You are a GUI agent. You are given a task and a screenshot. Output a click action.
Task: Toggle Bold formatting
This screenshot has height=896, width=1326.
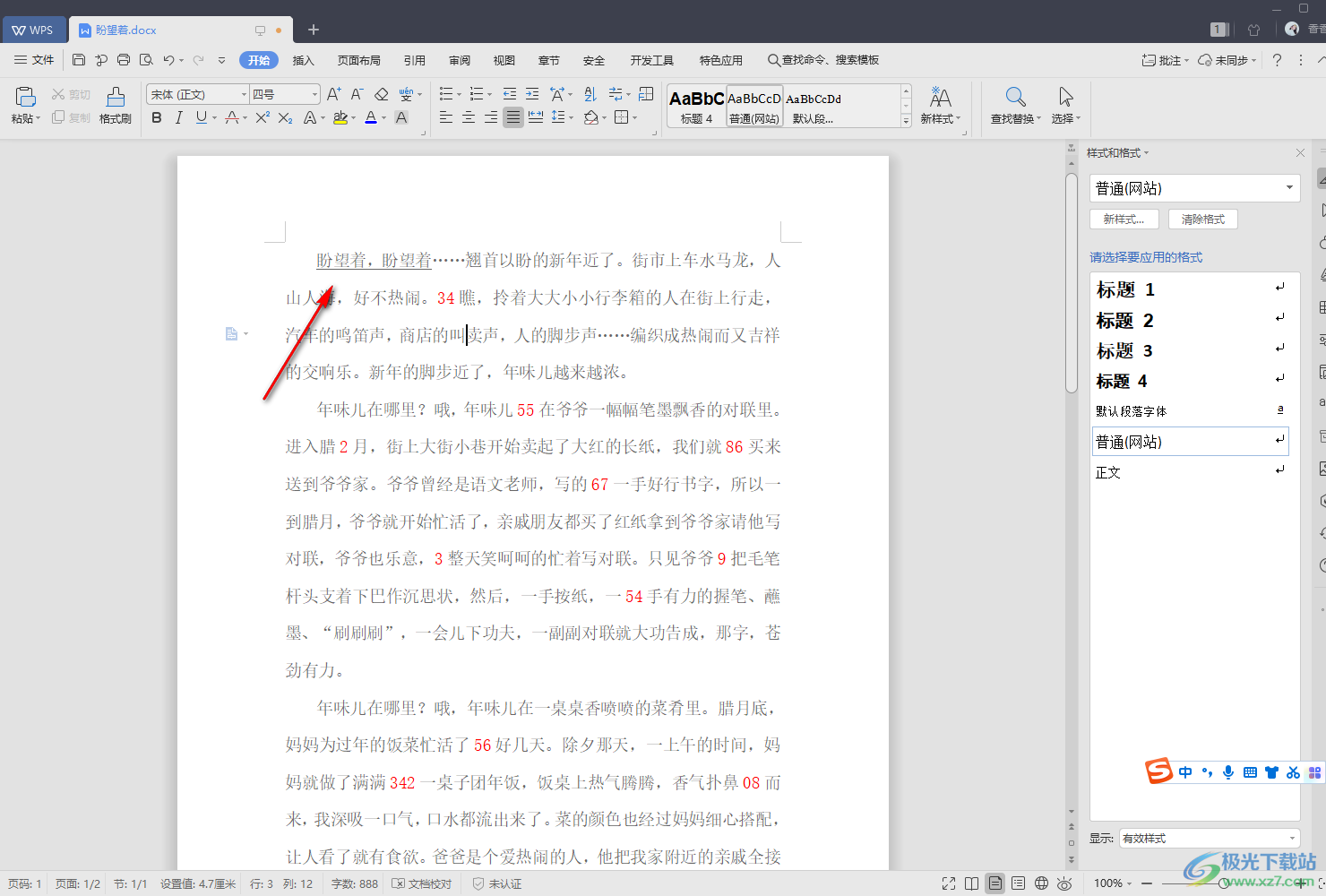157,117
